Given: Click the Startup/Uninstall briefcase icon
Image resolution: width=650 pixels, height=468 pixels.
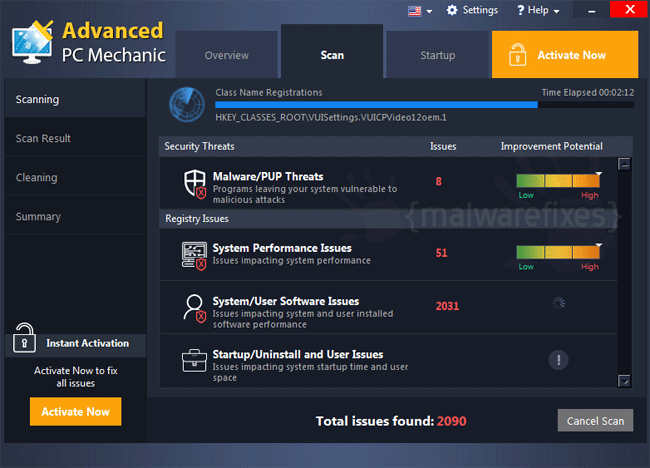Looking at the screenshot, I should tap(194, 361).
